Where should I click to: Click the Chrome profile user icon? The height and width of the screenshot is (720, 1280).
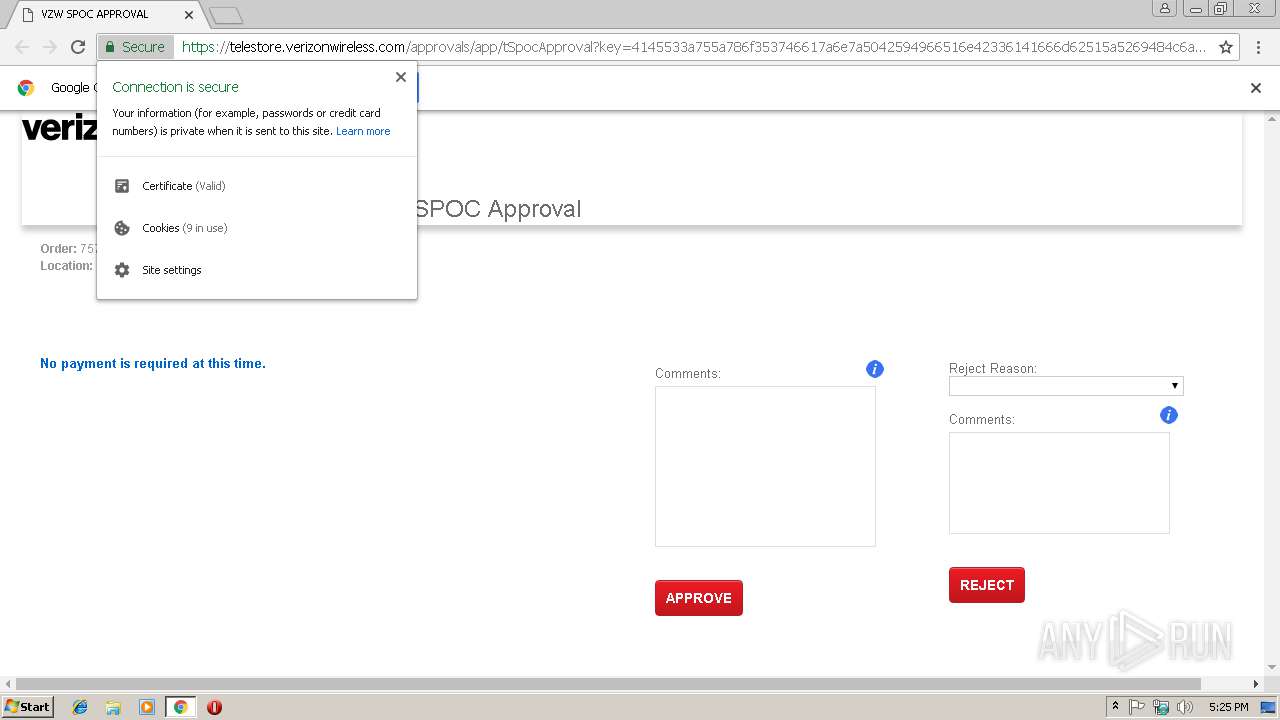point(1165,9)
